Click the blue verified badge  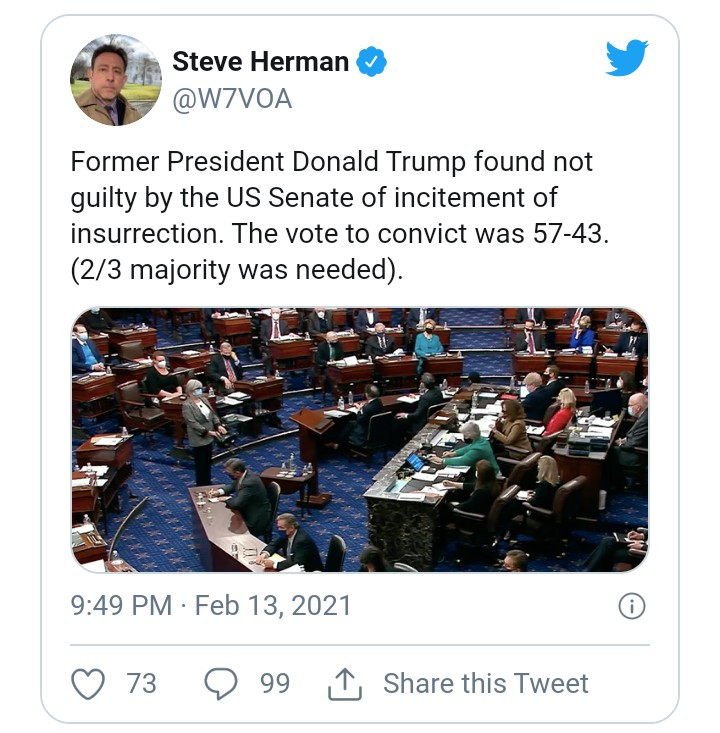pos(373,62)
